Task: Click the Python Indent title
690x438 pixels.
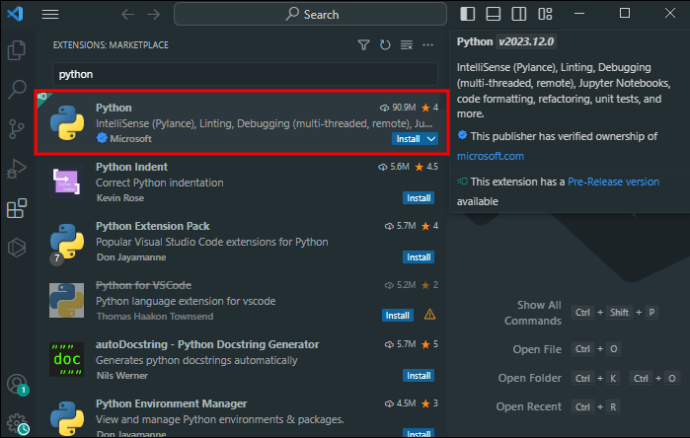Action: point(132,167)
